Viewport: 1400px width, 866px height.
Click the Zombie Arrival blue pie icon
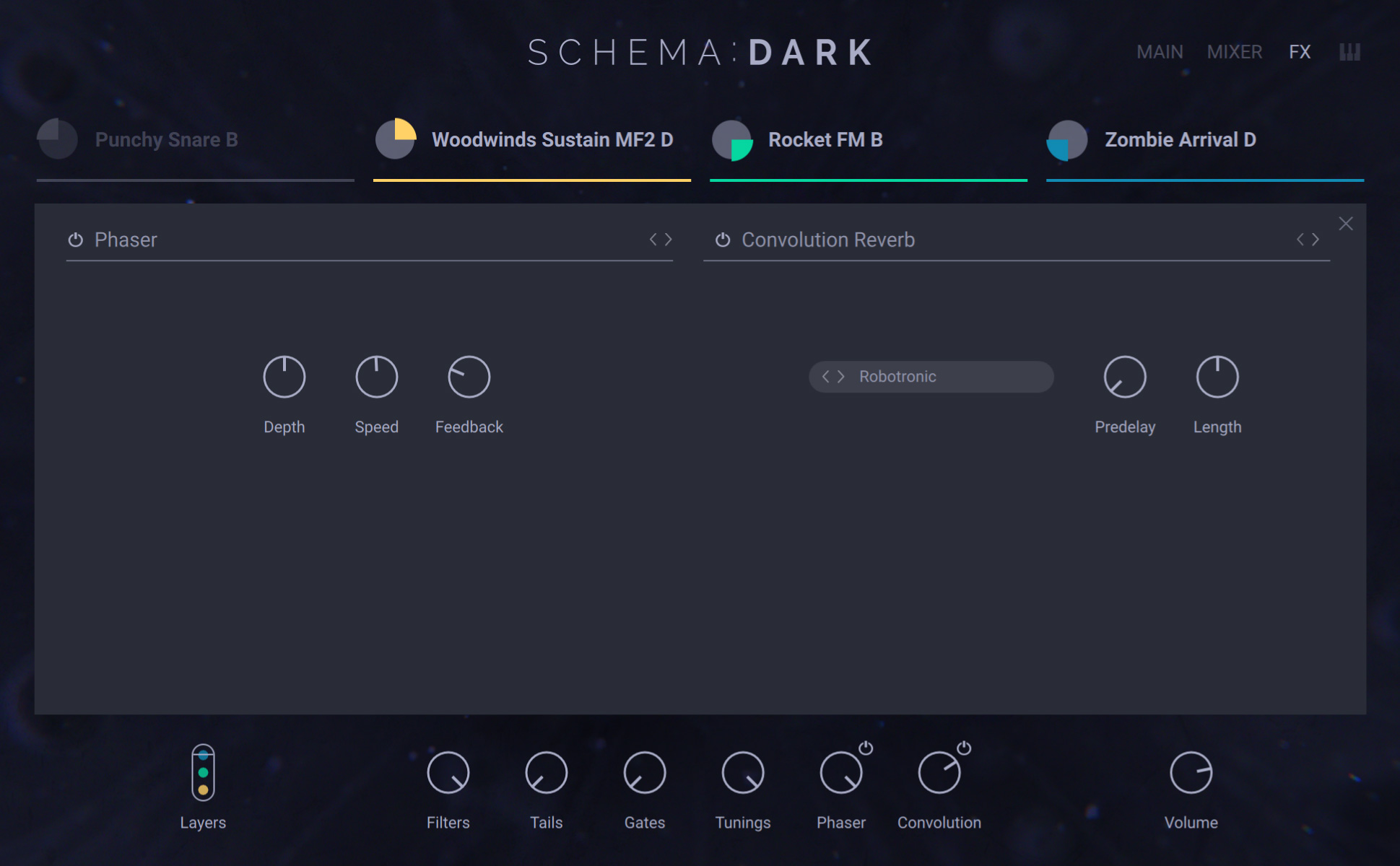(1067, 139)
